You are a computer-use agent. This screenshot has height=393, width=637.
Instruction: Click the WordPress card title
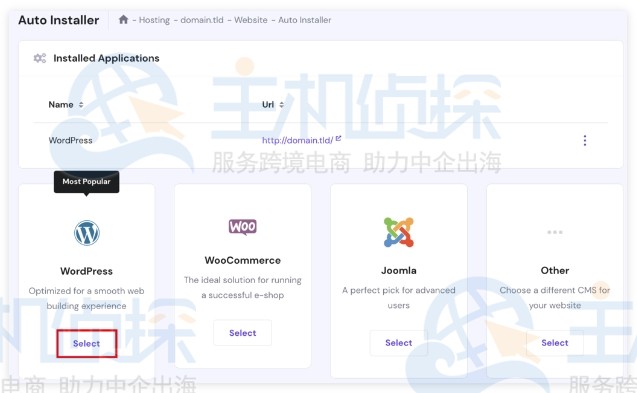click(87, 271)
